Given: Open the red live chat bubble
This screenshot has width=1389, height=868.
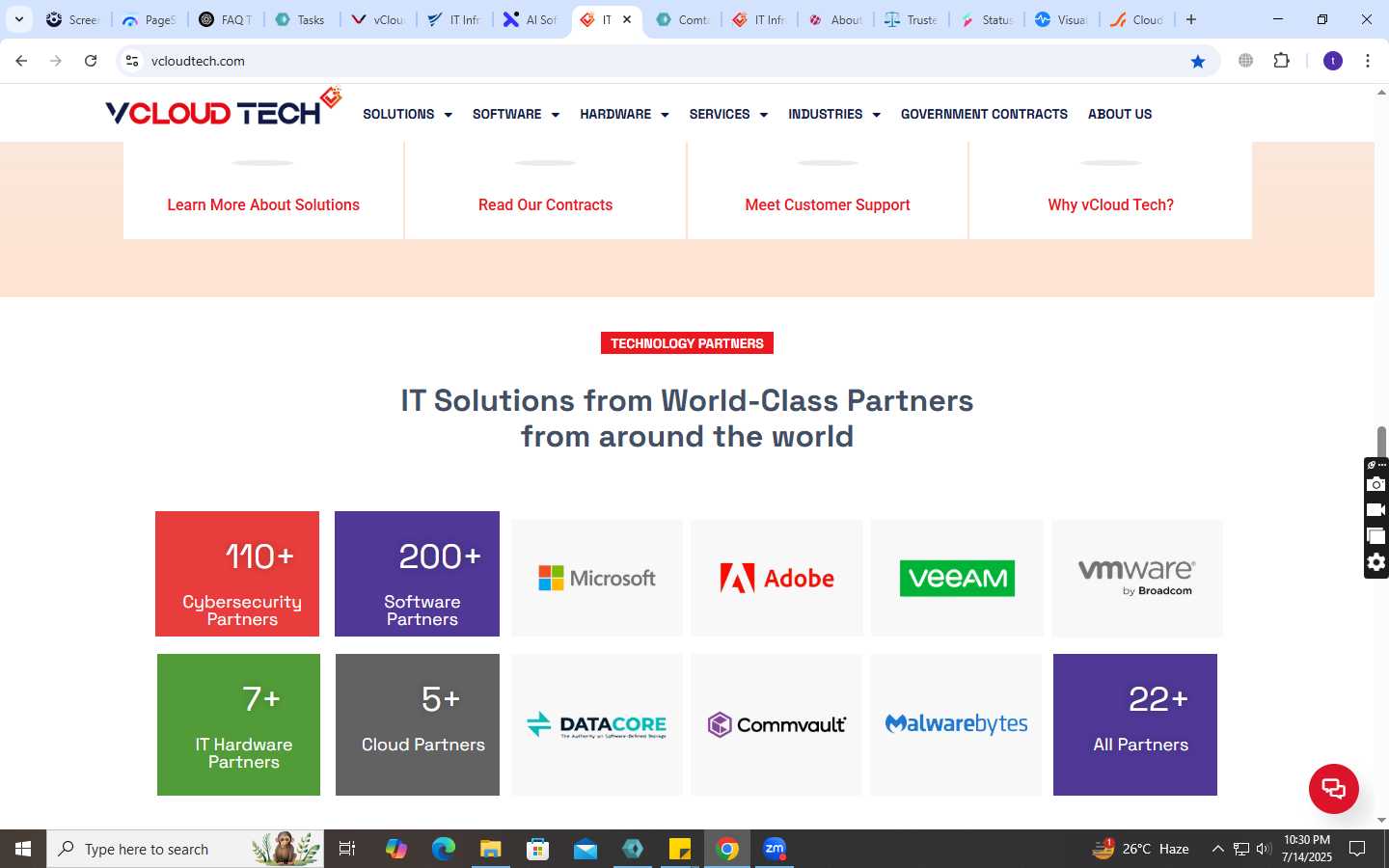Looking at the screenshot, I should 1334,788.
